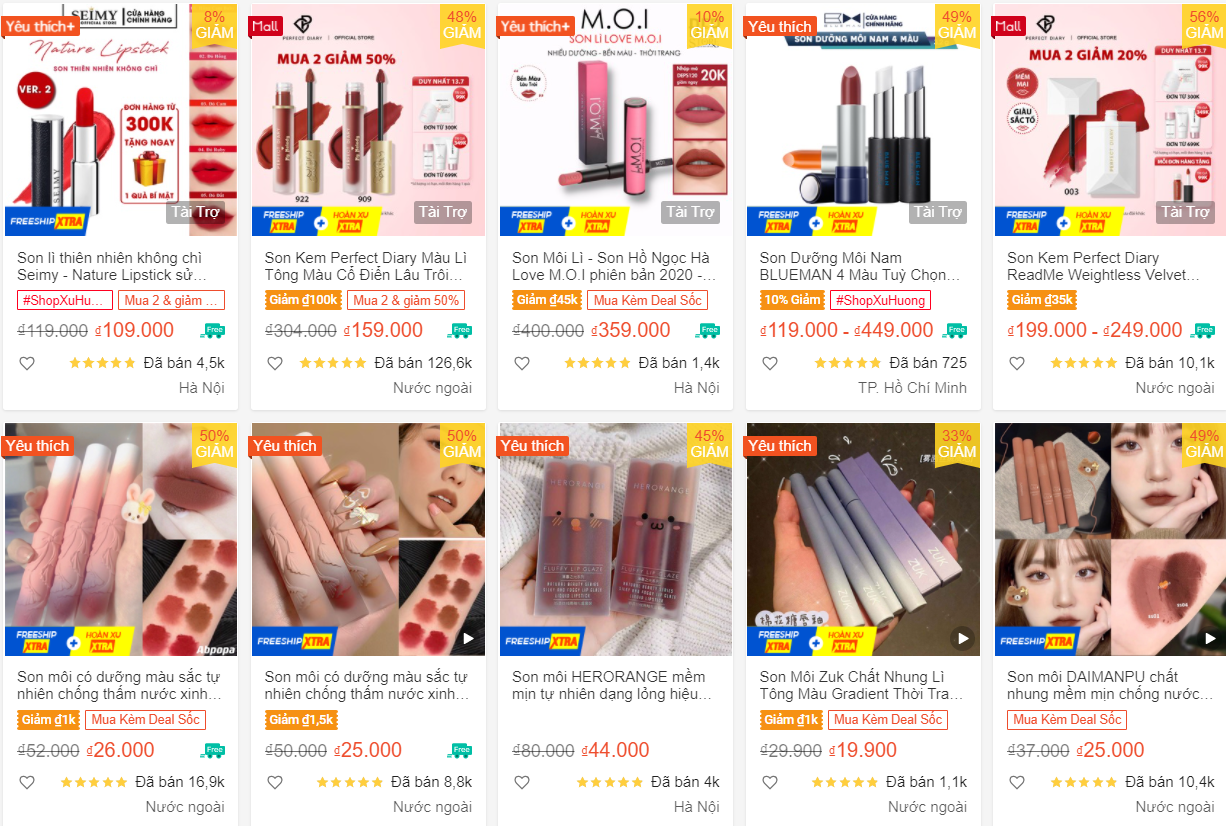This screenshot has width=1226, height=826.
Task: Click play icon on HERORANGE product video
Action: tap(715, 638)
